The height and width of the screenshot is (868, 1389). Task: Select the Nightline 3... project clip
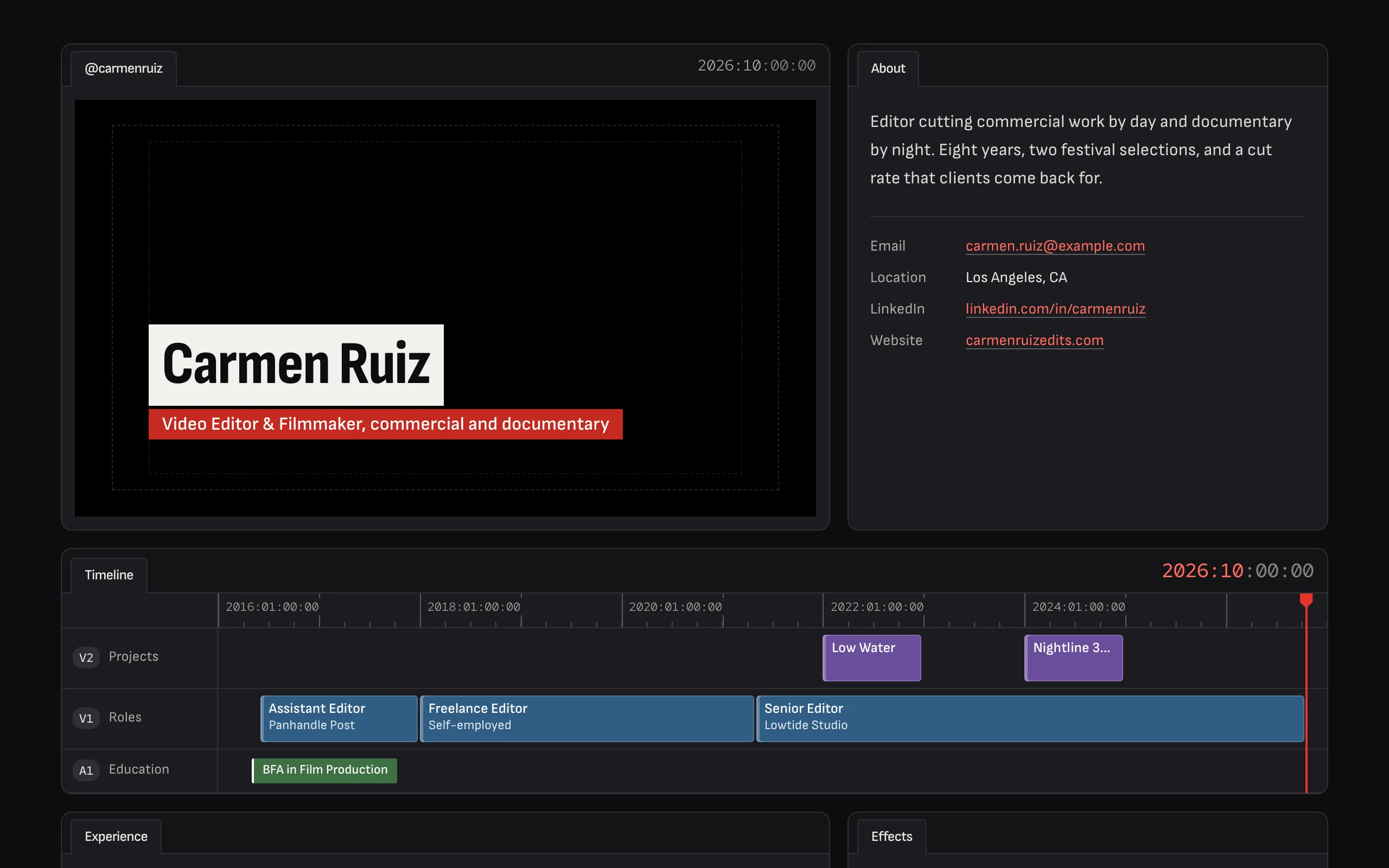coord(1073,658)
